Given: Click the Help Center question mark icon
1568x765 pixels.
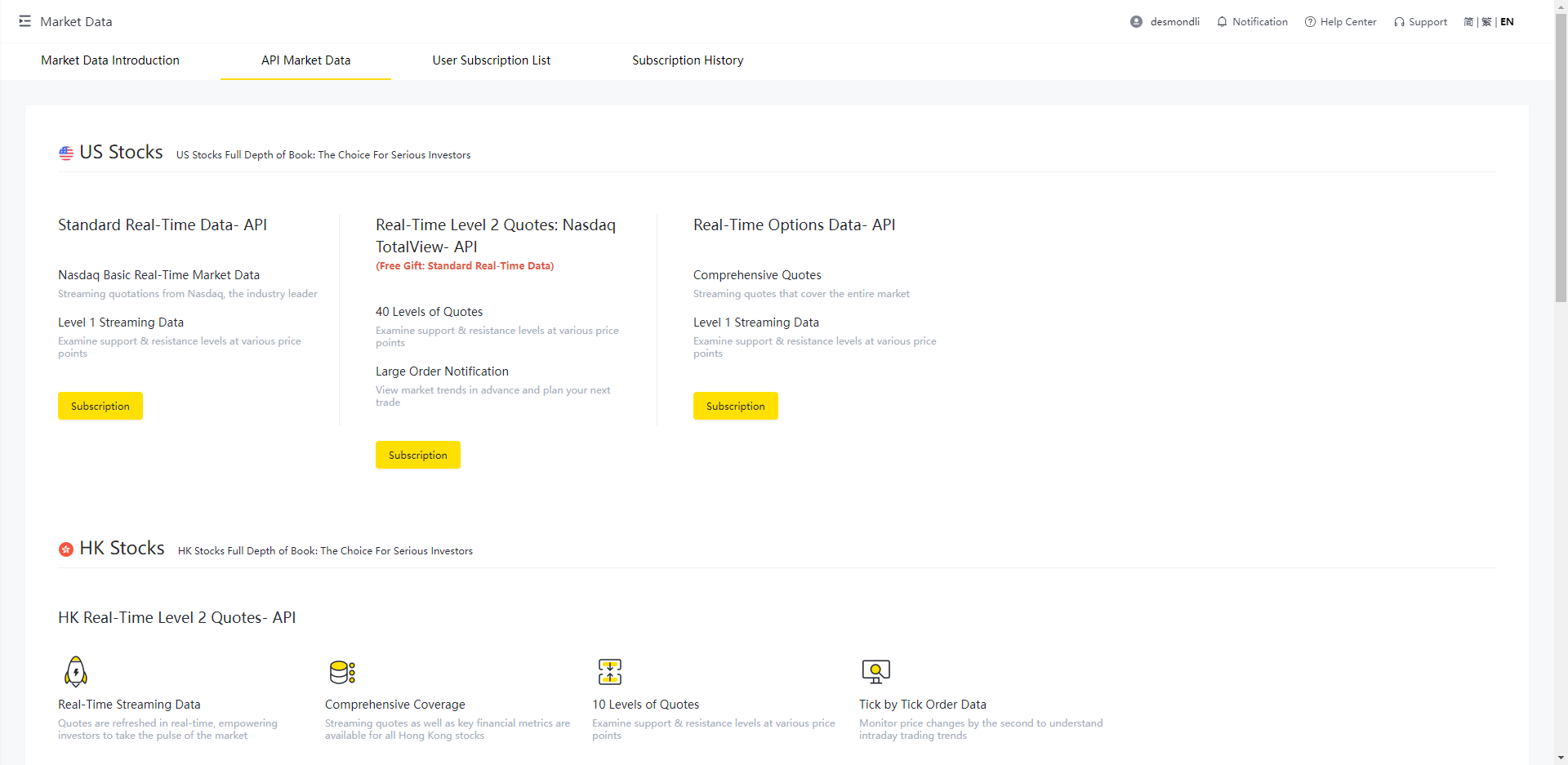Looking at the screenshot, I should point(1310,22).
